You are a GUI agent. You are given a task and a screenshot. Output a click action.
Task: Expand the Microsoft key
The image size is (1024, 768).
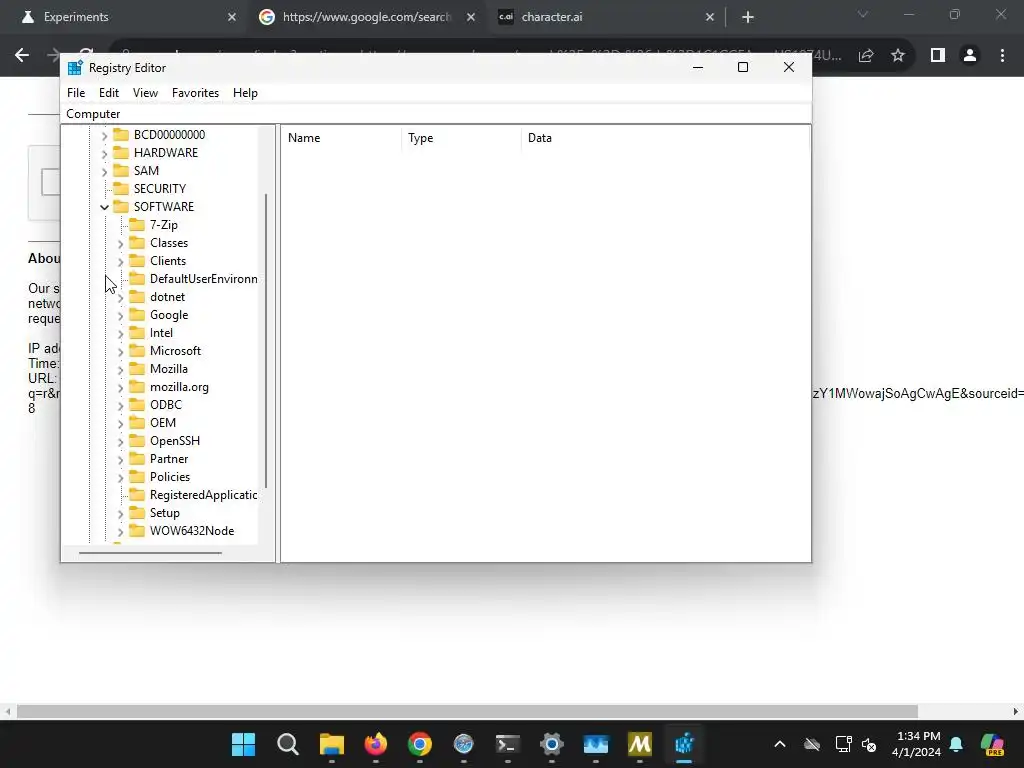tap(120, 351)
